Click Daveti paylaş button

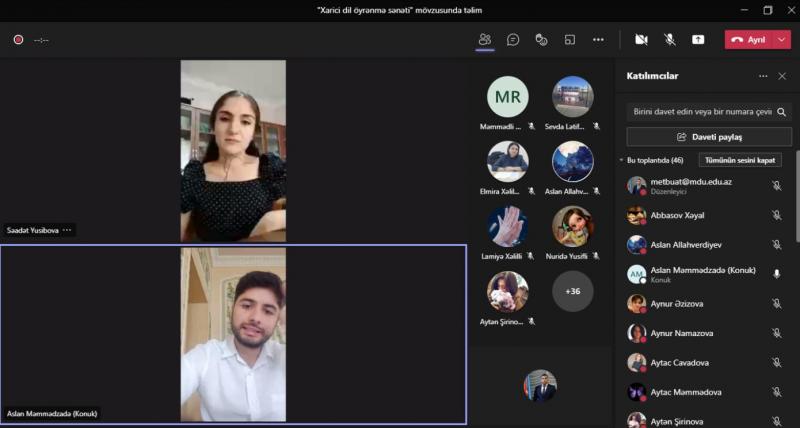point(709,137)
